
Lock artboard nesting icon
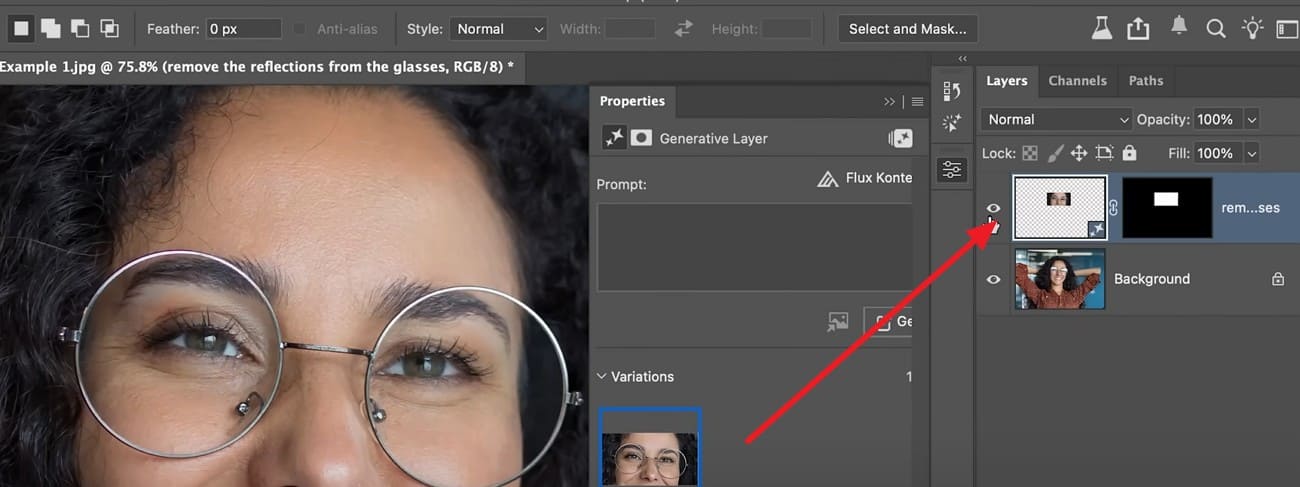pyautogui.click(x=1104, y=153)
